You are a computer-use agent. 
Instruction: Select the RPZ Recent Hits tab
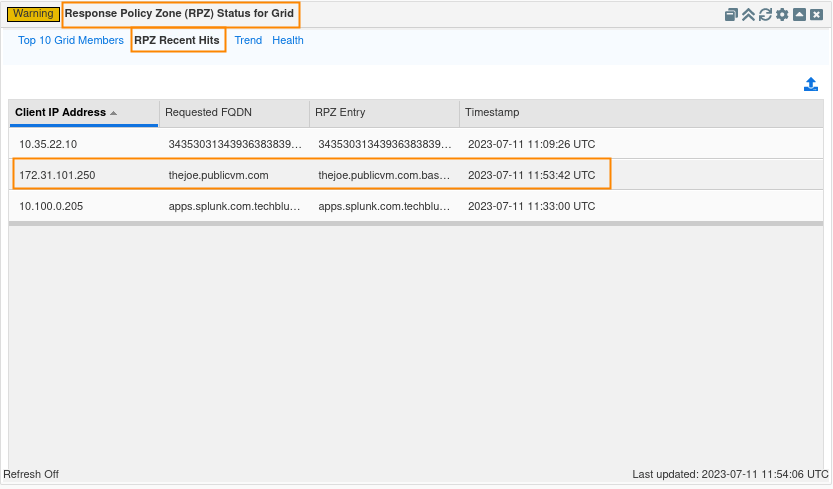177,40
